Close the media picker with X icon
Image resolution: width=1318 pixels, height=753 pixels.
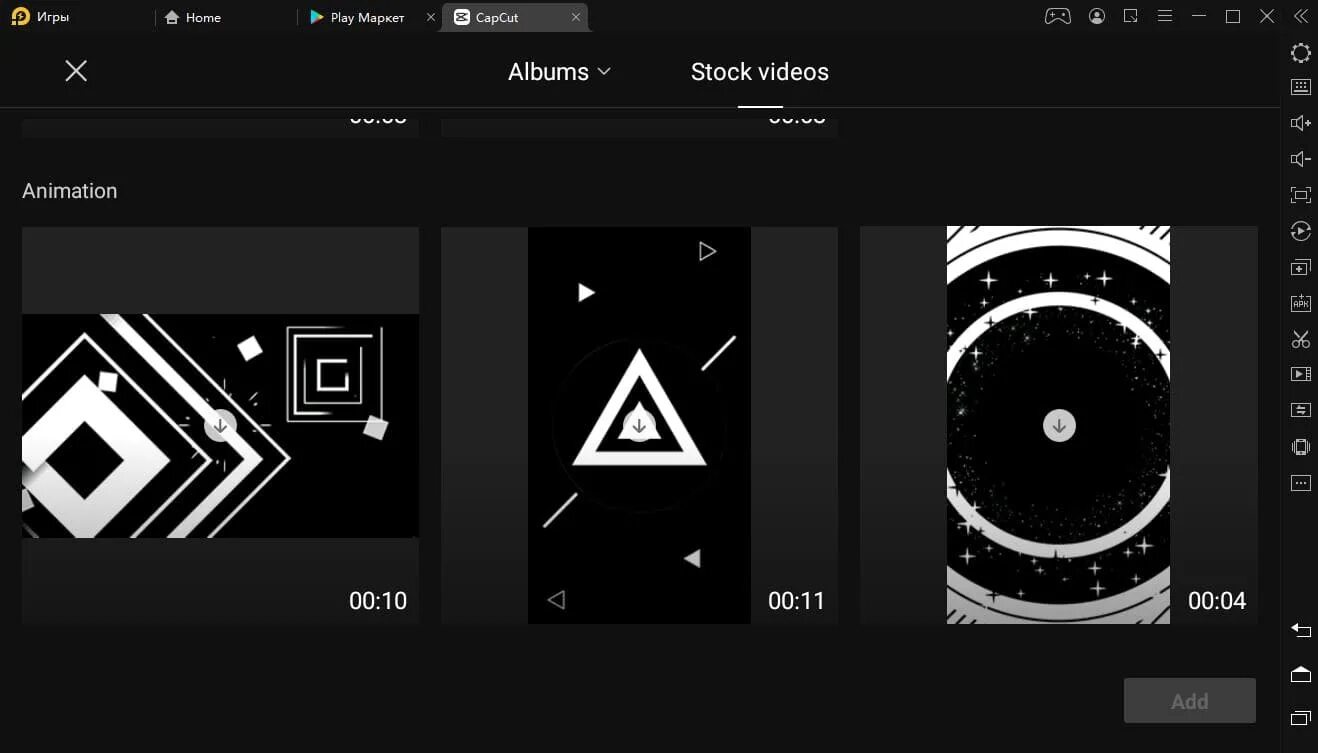(76, 70)
